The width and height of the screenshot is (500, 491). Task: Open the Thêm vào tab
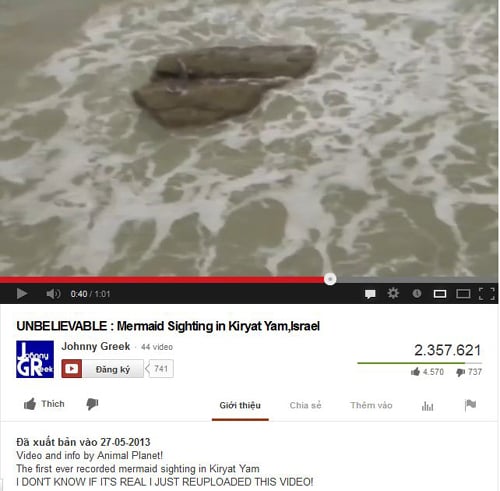point(371,405)
